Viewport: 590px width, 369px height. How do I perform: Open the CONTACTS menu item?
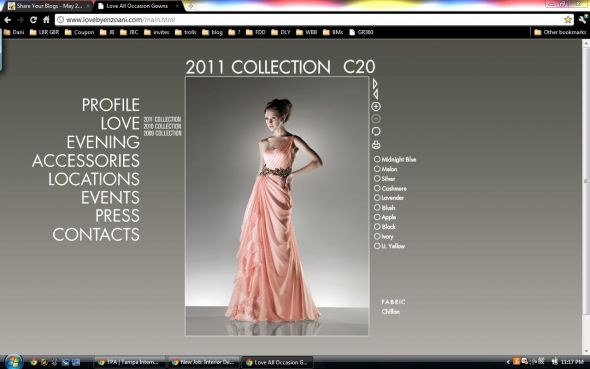click(96, 234)
